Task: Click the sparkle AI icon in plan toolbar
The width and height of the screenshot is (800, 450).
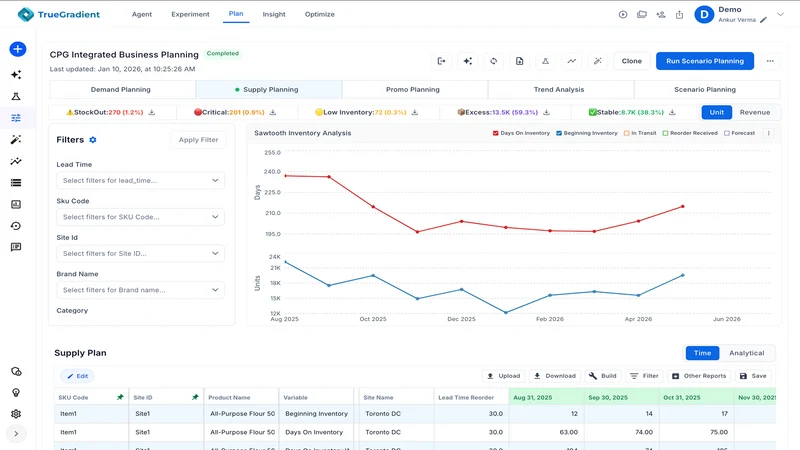Action: [467, 61]
